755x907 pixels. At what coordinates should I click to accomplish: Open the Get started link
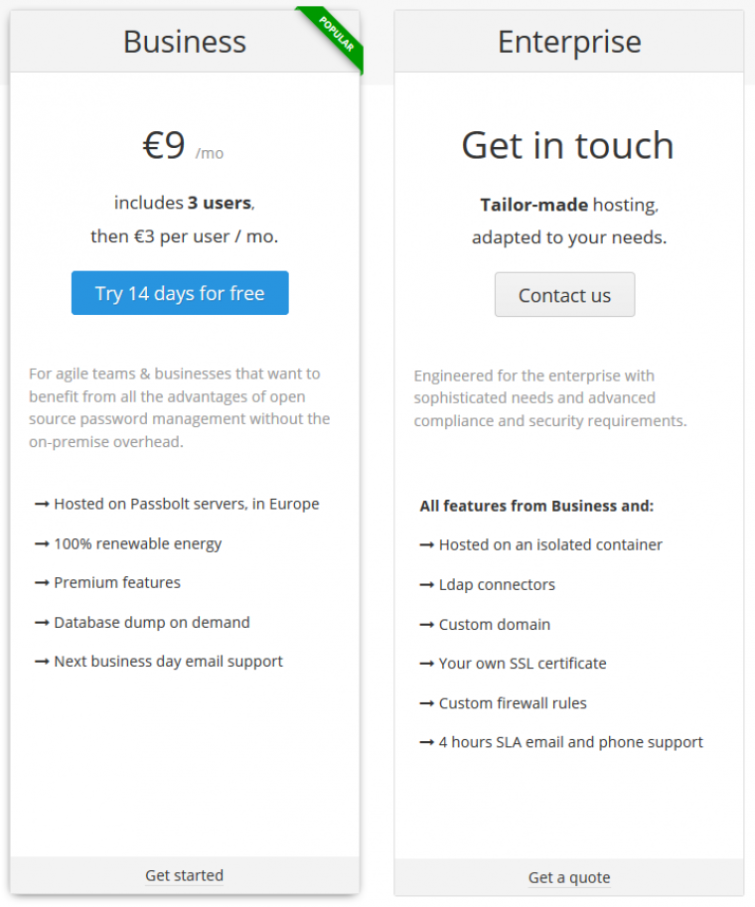pos(184,875)
